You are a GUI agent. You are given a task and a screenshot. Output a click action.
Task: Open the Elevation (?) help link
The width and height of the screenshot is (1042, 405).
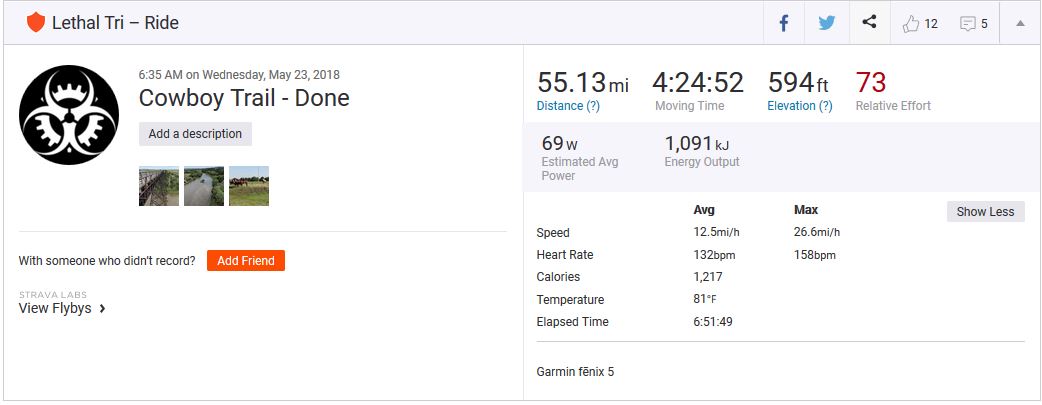799,106
